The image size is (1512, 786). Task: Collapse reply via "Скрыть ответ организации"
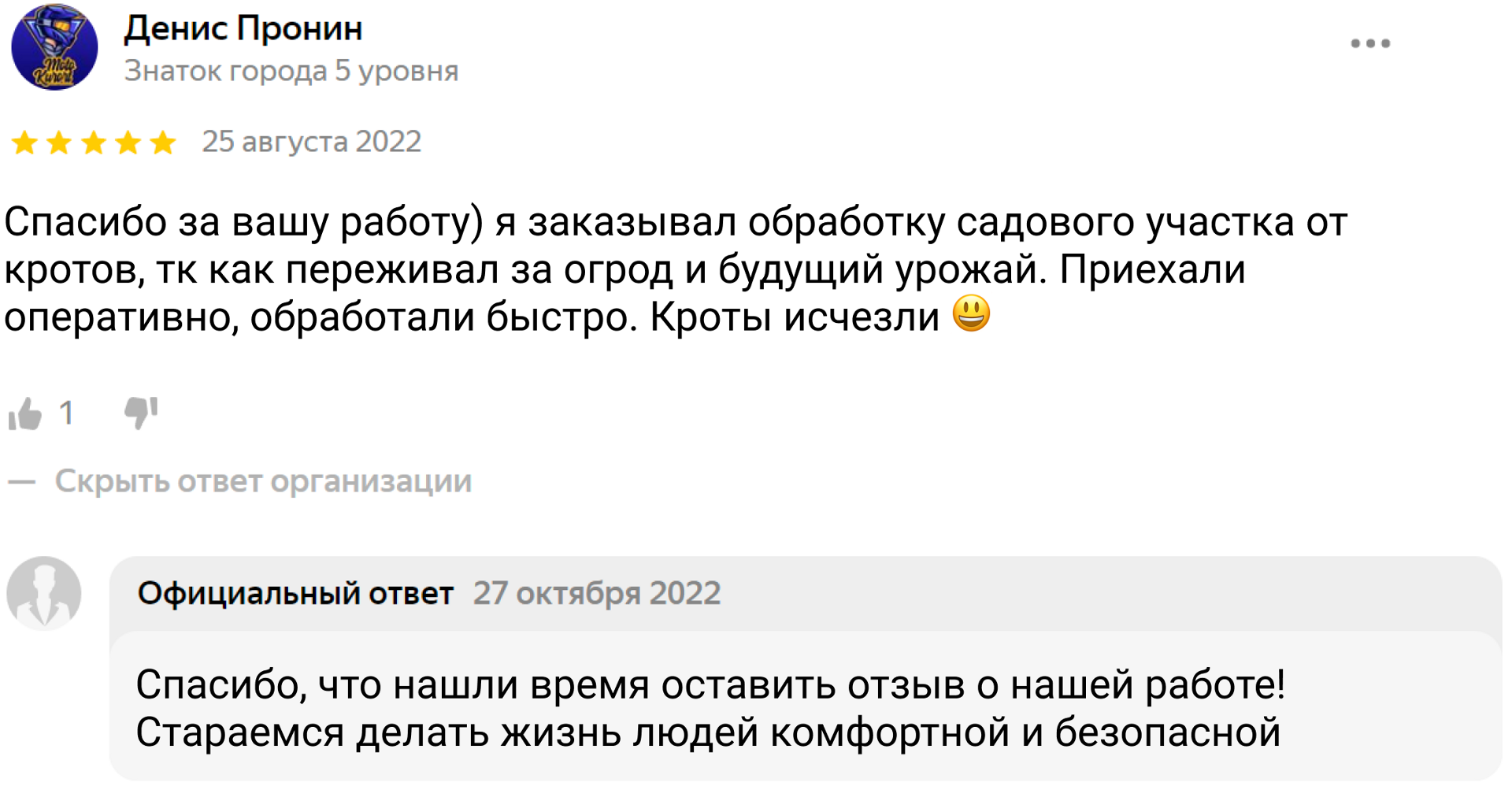[x=263, y=481]
